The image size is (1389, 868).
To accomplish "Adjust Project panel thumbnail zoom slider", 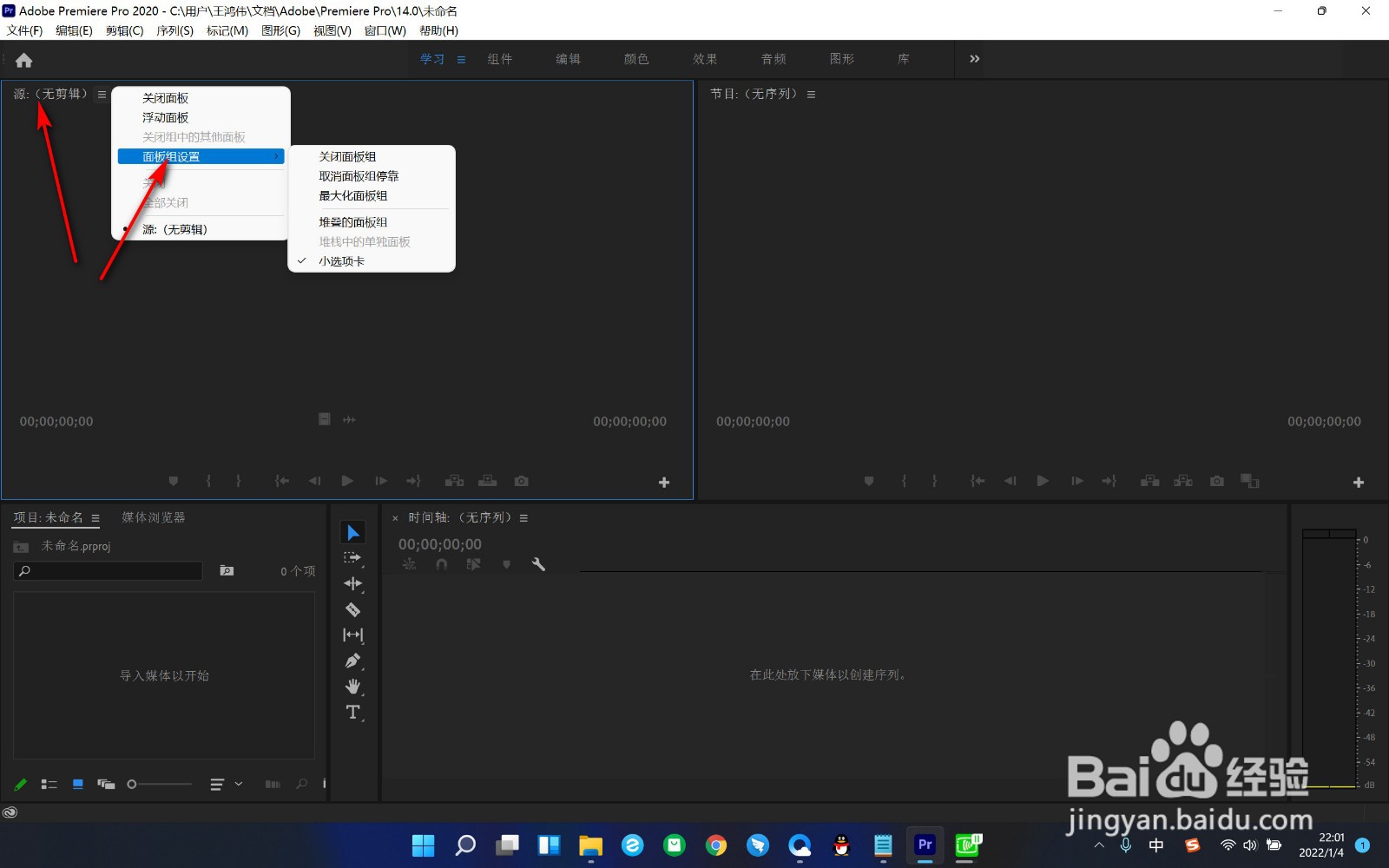I will click(x=160, y=784).
